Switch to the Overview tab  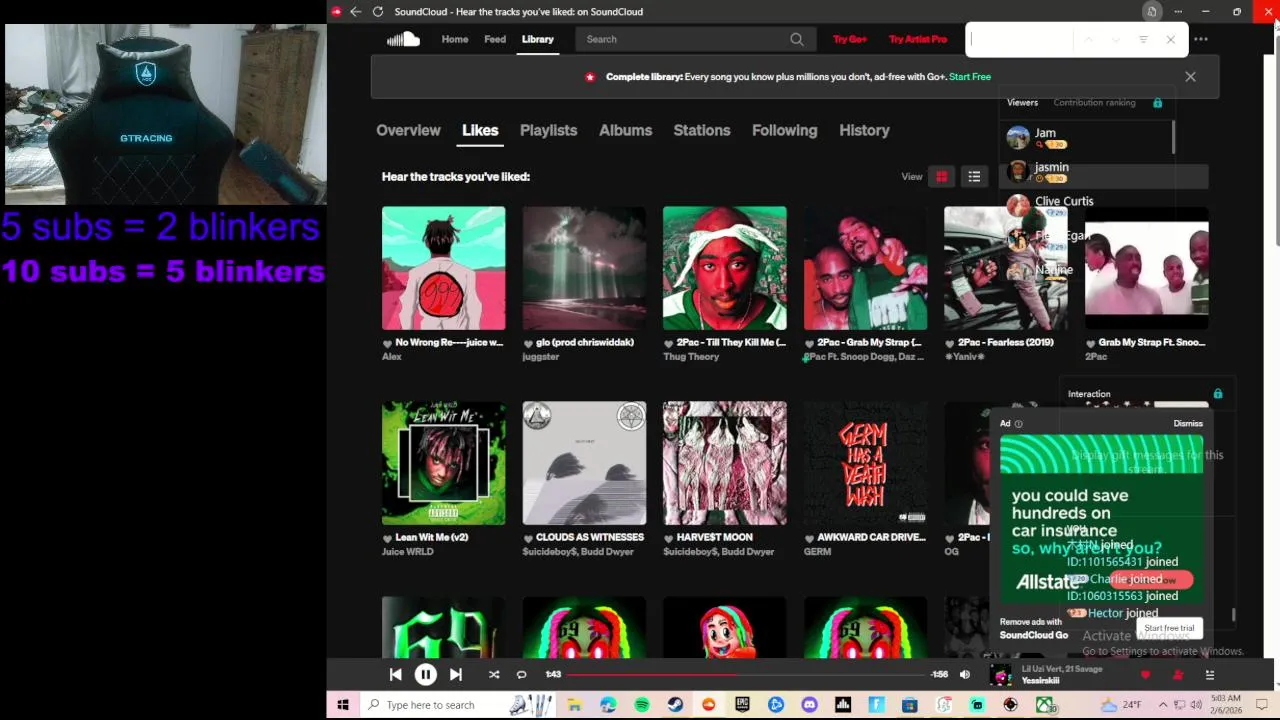(408, 130)
